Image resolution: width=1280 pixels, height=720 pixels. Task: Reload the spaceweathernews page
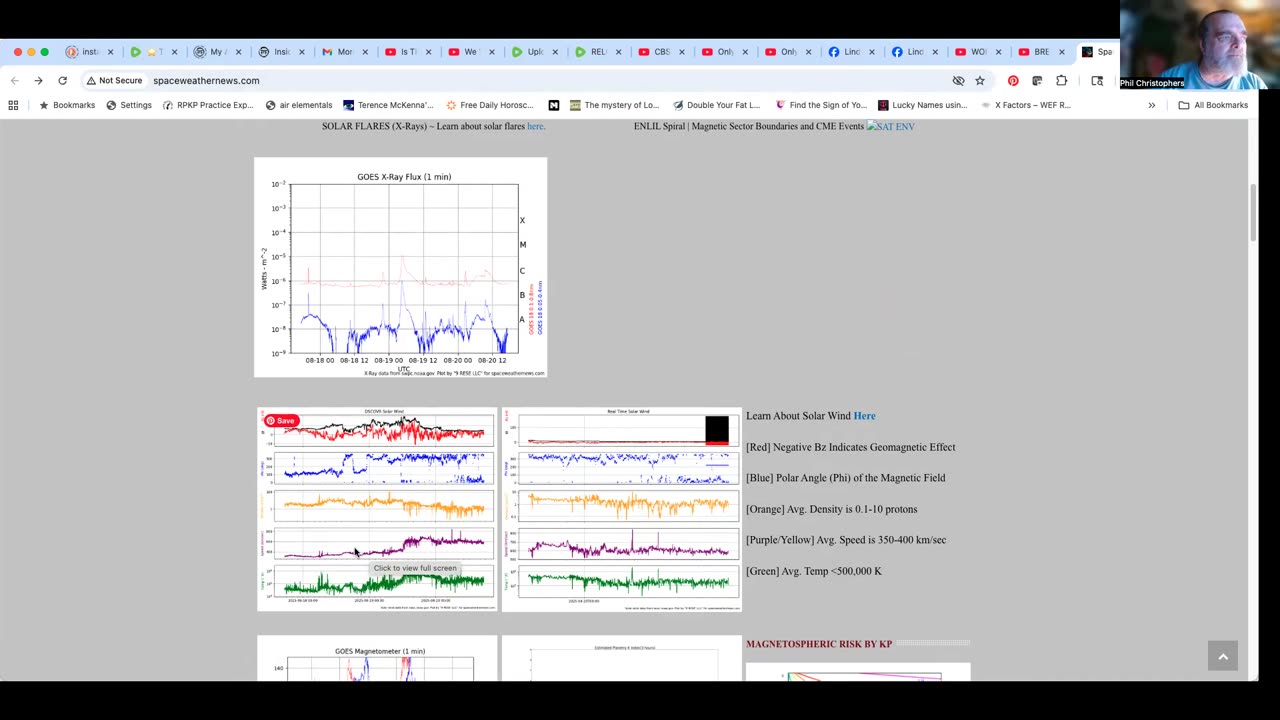point(62,80)
